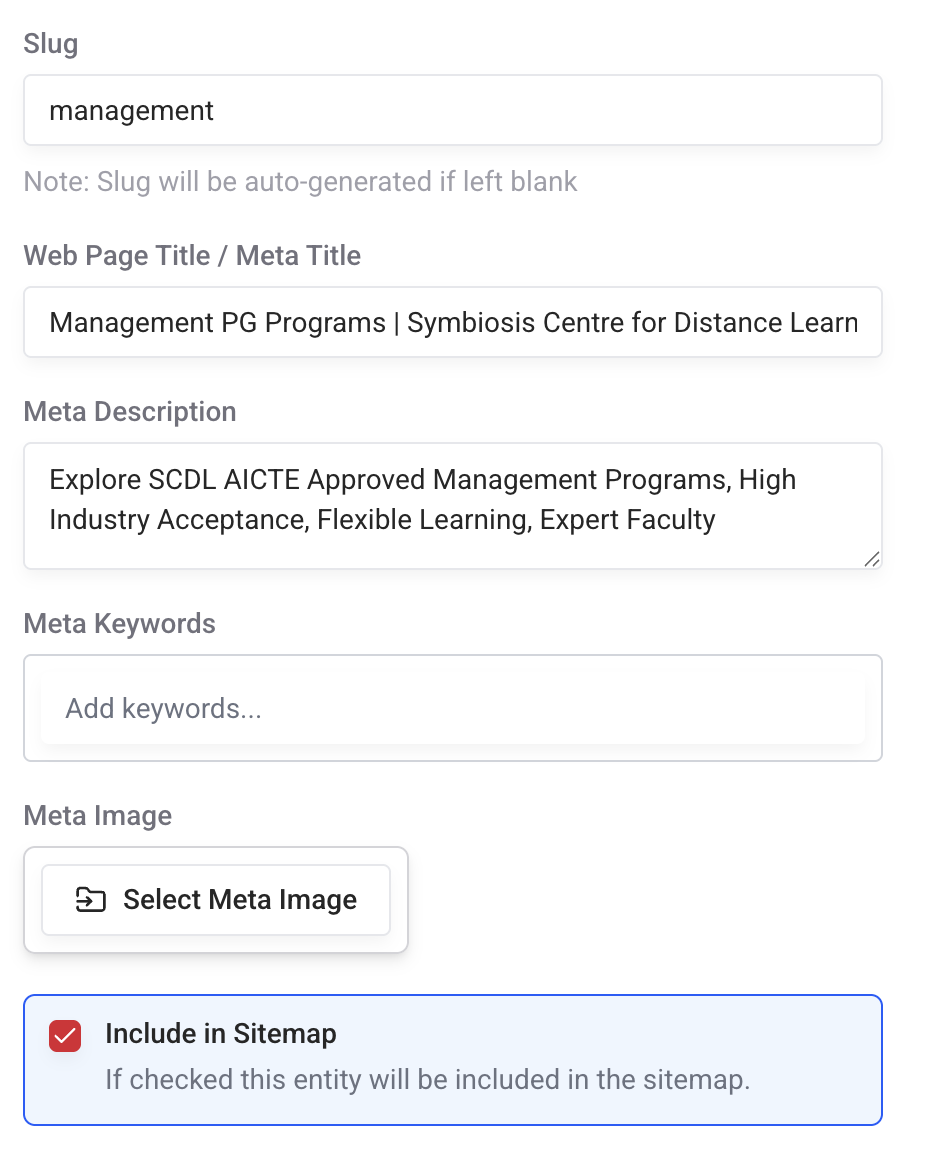
Task: Click the red checkmark icon for sitemap
Action: (x=65, y=1036)
